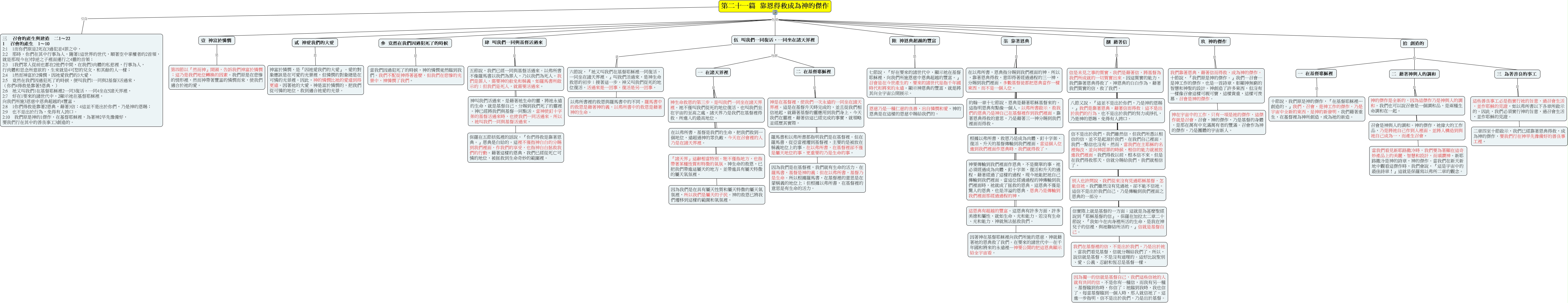Select the box starting 因為我們是在基督裡,我們就有生命的活力
The image size is (1568, 303).
click(x=817, y=178)
